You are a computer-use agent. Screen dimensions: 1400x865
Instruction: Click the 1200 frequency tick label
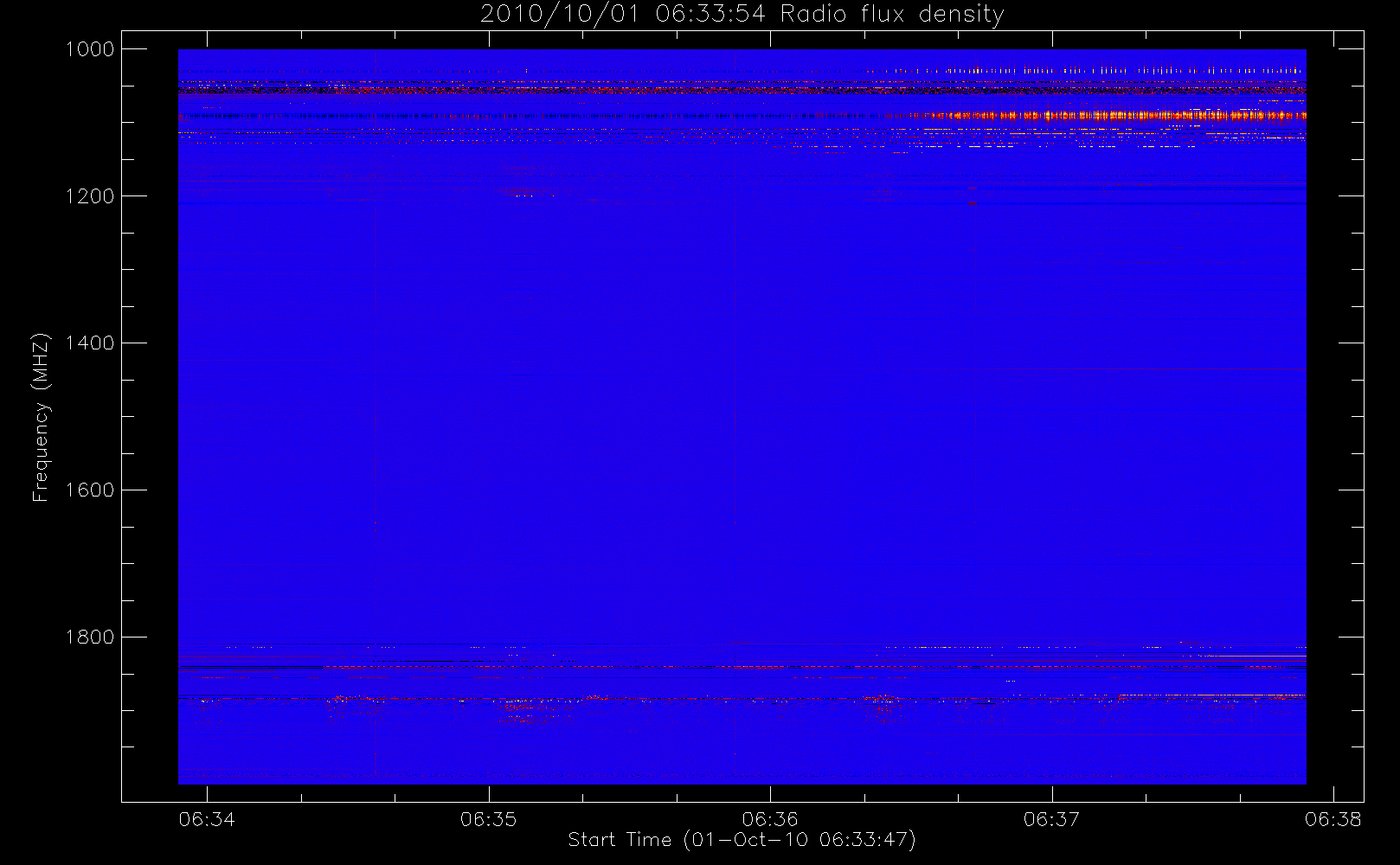tap(91, 196)
